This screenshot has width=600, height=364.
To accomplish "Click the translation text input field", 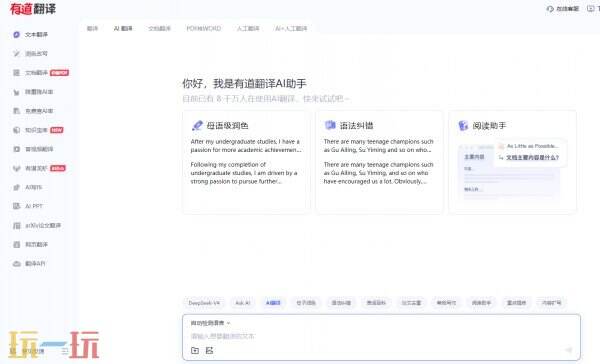I will pos(381,336).
